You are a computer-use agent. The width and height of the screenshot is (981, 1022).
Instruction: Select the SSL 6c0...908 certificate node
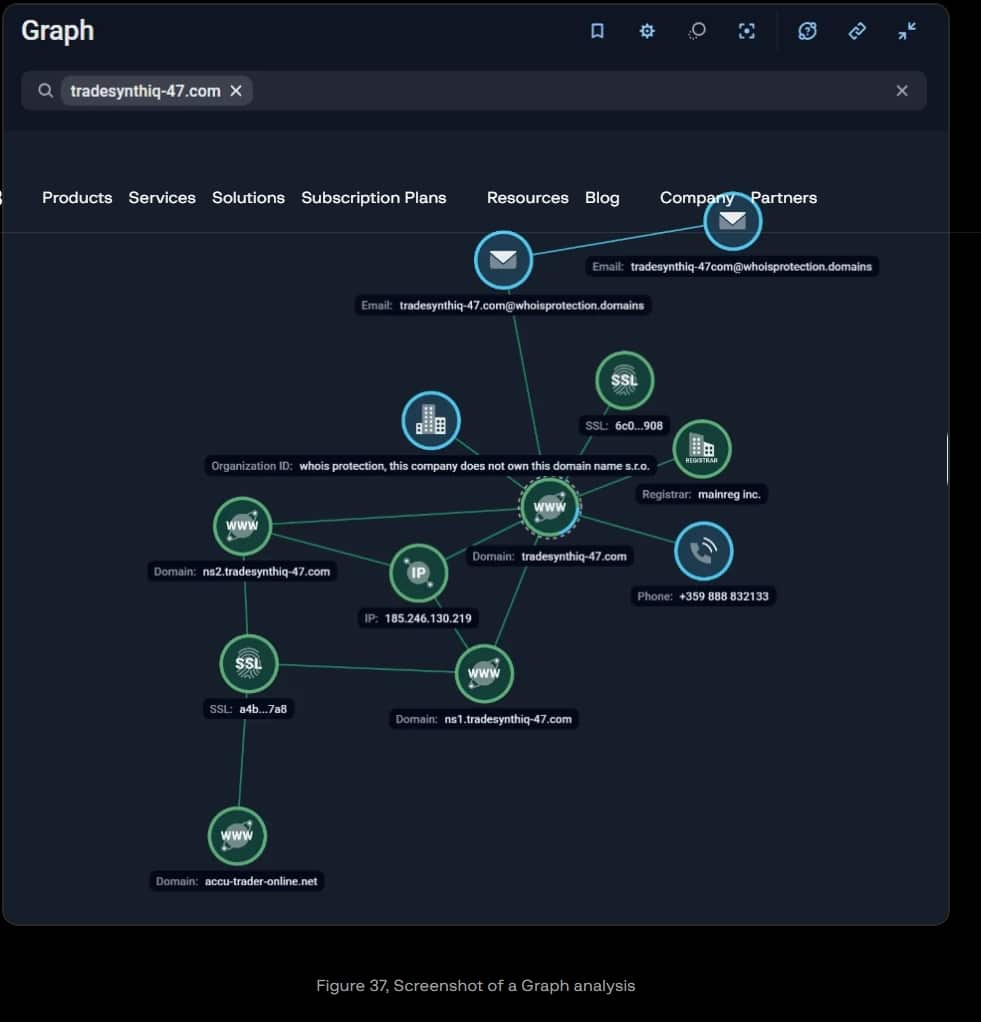click(624, 380)
